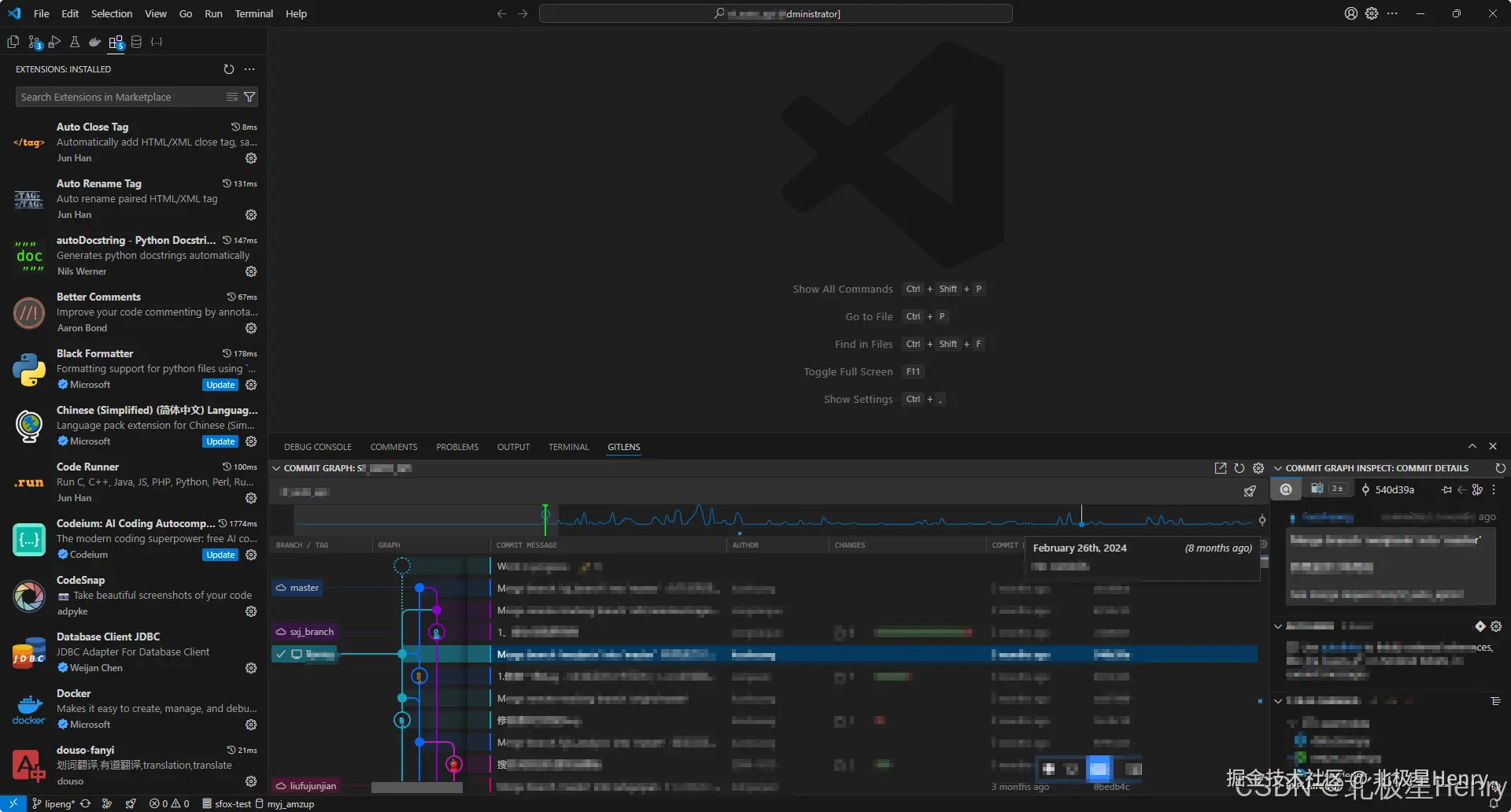This screenshot has height=812, width=1511.
Task: Open the Terminal menu
Action: 254,13
